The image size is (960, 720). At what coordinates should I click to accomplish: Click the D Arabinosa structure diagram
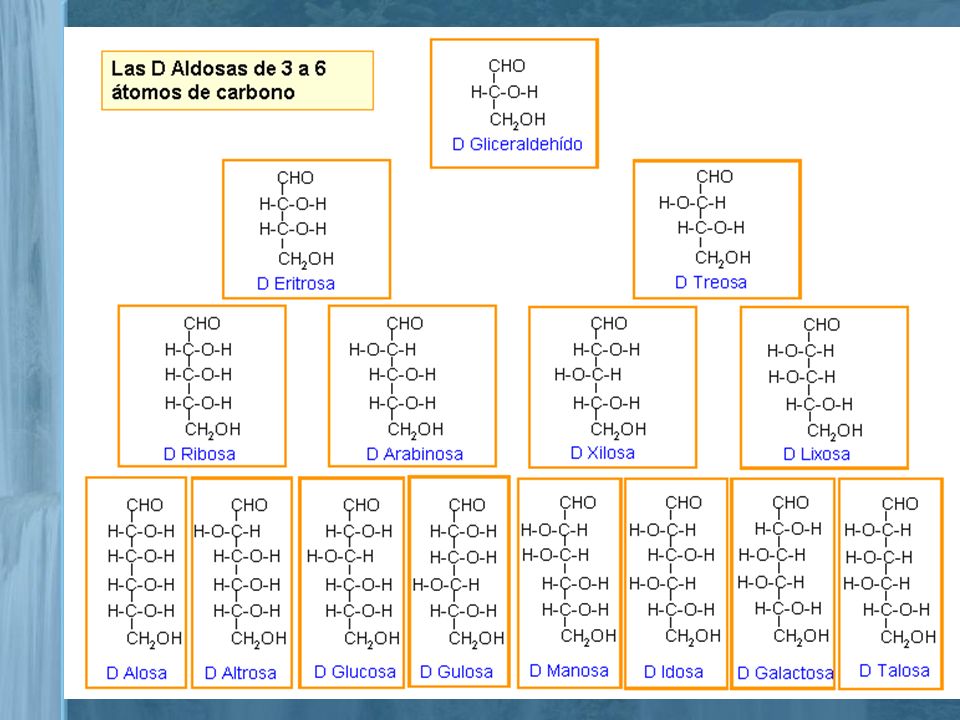point(396,378)
